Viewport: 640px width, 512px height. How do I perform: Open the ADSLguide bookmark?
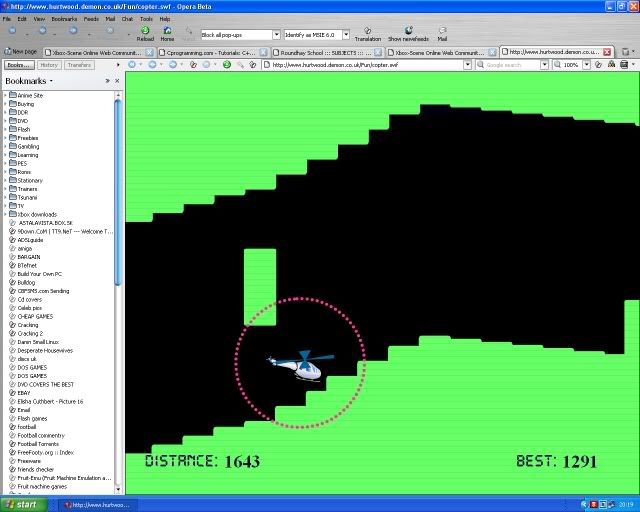(26, 240)
